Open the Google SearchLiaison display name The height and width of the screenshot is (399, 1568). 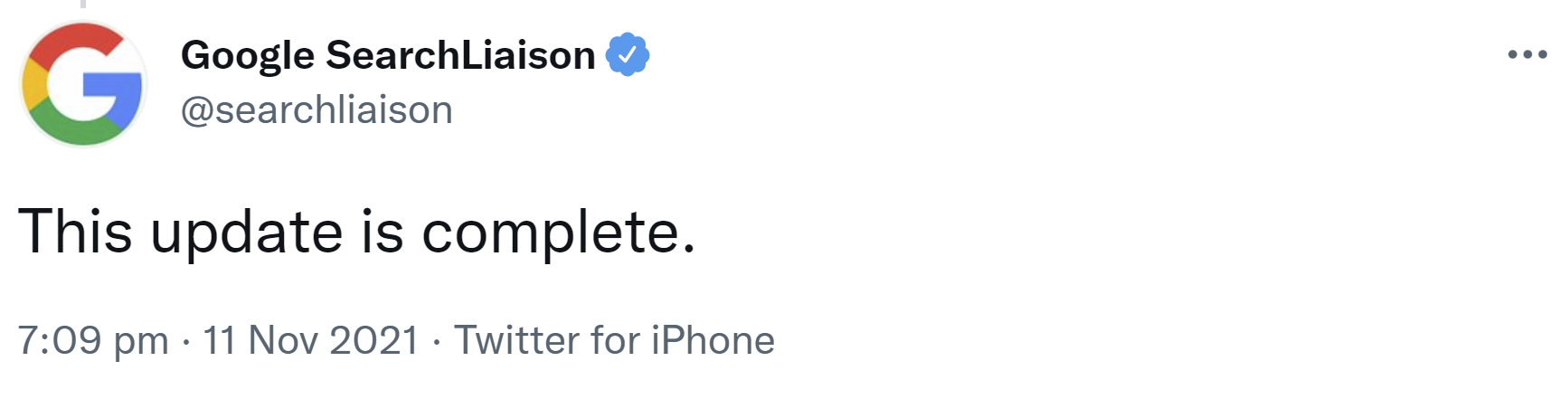tap(388, 55)
